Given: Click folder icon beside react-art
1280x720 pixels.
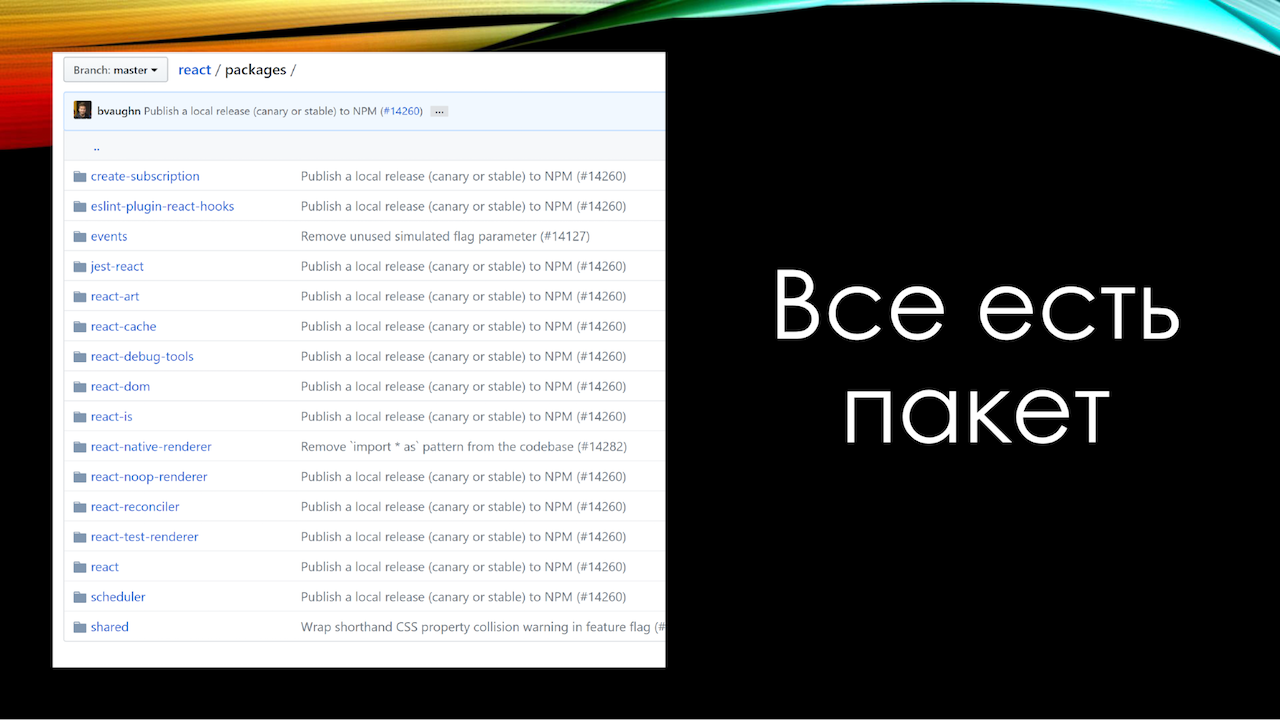Looking at the screenshot, I should [80, 297].
